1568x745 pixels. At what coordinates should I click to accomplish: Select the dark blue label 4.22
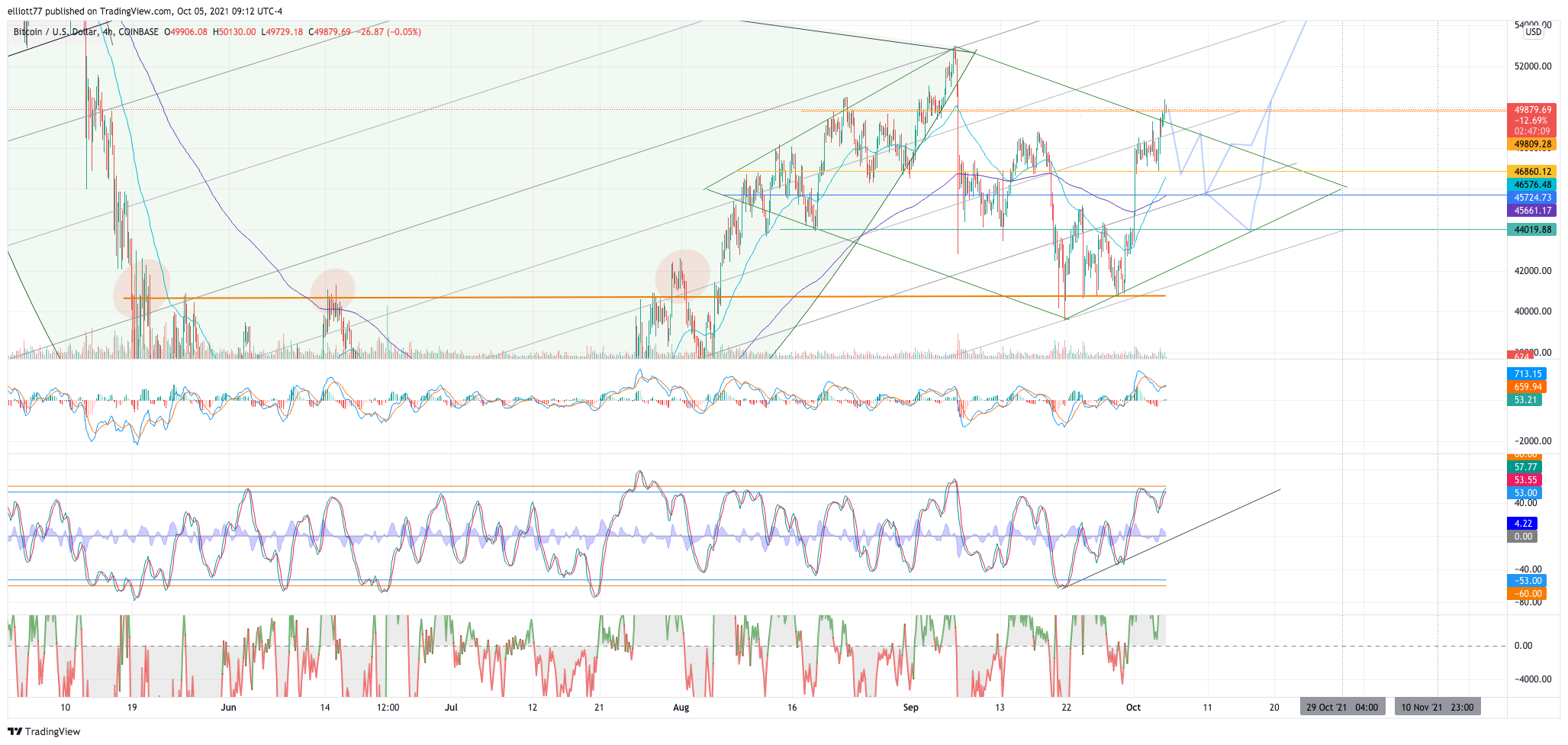tap(1522, 524)
